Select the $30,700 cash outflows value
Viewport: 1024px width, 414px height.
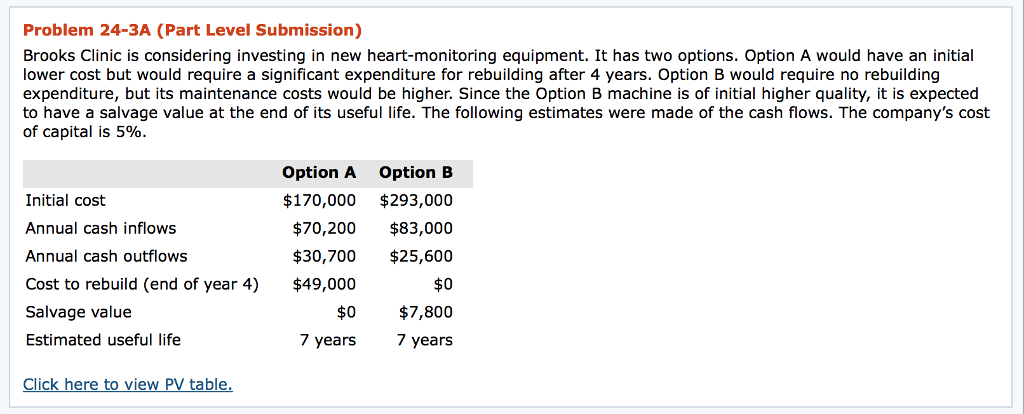324,256
